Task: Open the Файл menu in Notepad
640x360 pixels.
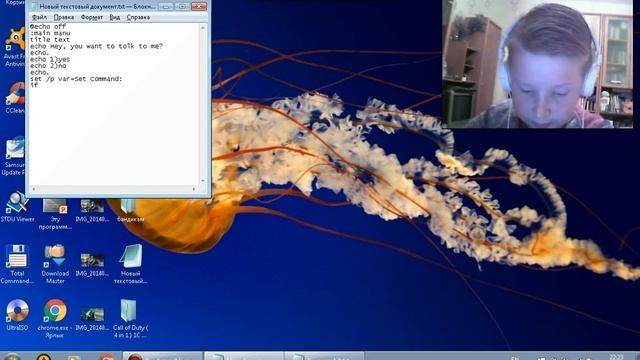Action: tap(40, 17)
